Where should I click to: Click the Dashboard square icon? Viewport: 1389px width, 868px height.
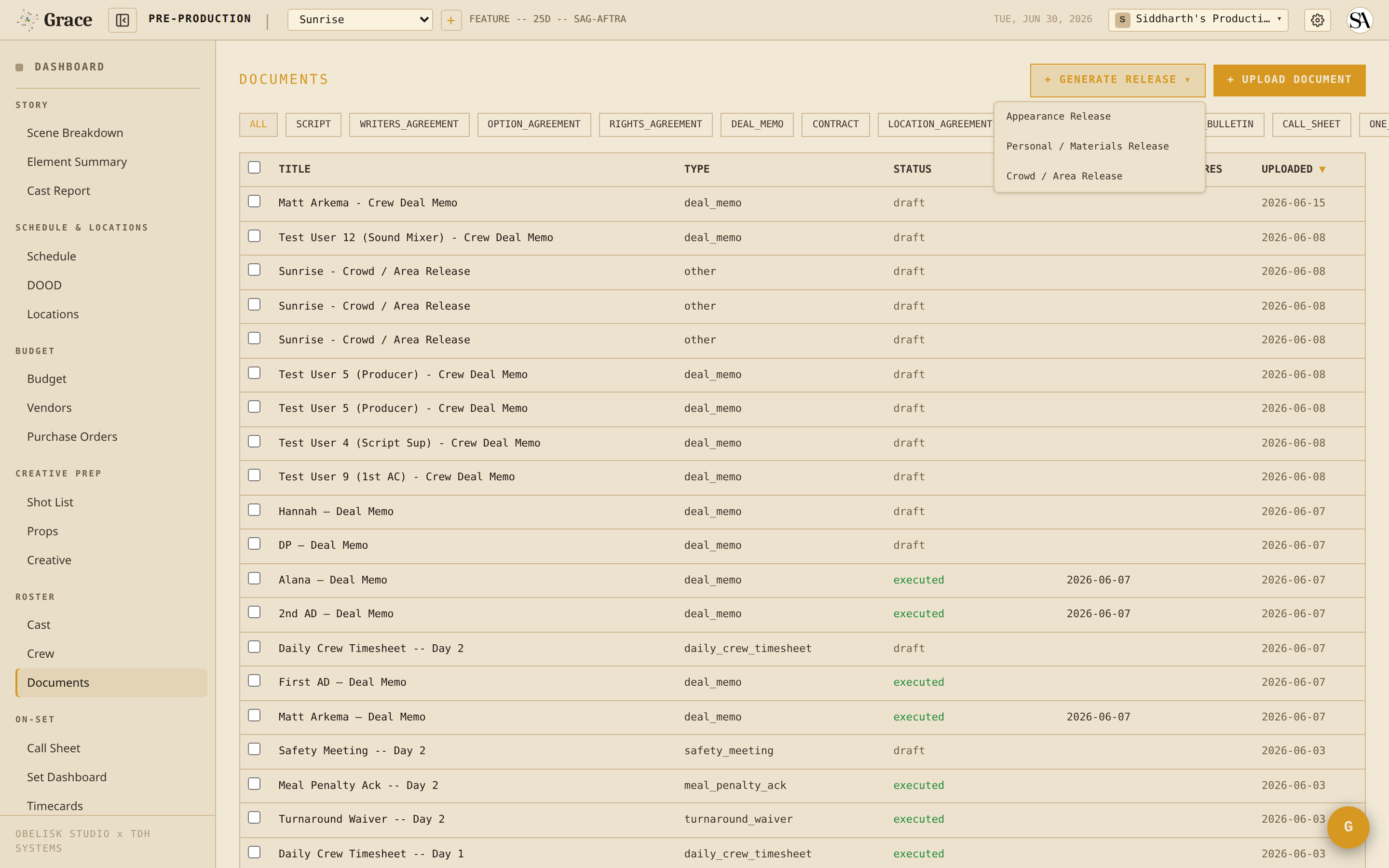19,67
